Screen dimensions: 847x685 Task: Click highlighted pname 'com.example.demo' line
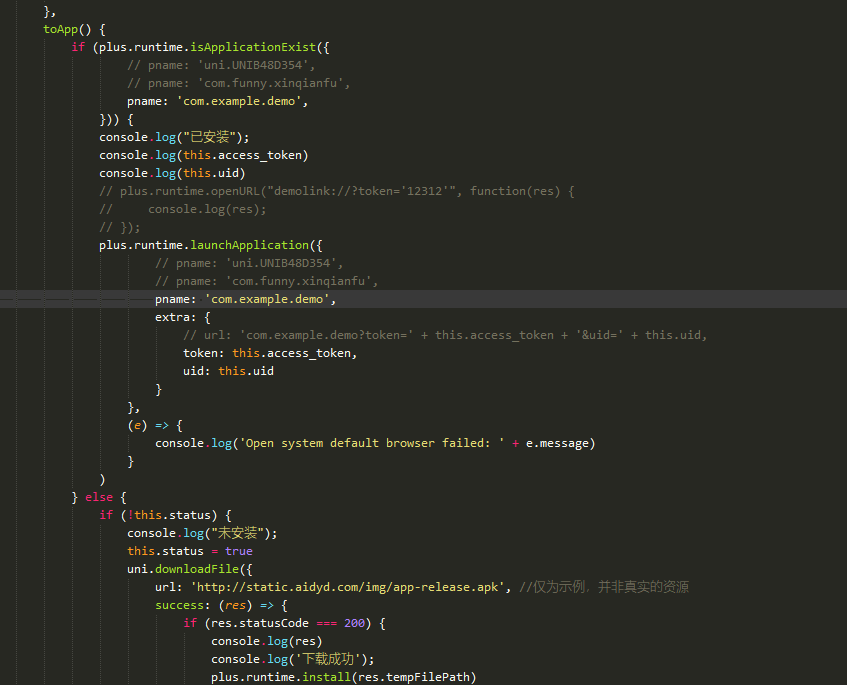[245, 299]
